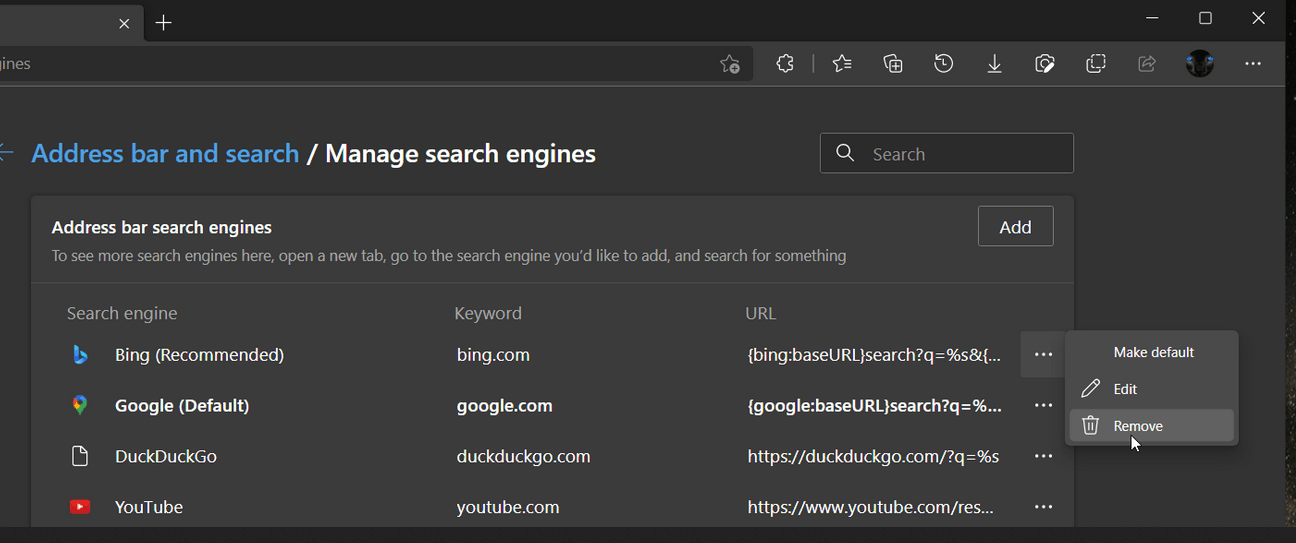Viewport: 1296px width, 543px height.
Task: Open the Favorites list icon
Action: click(842, 64)
